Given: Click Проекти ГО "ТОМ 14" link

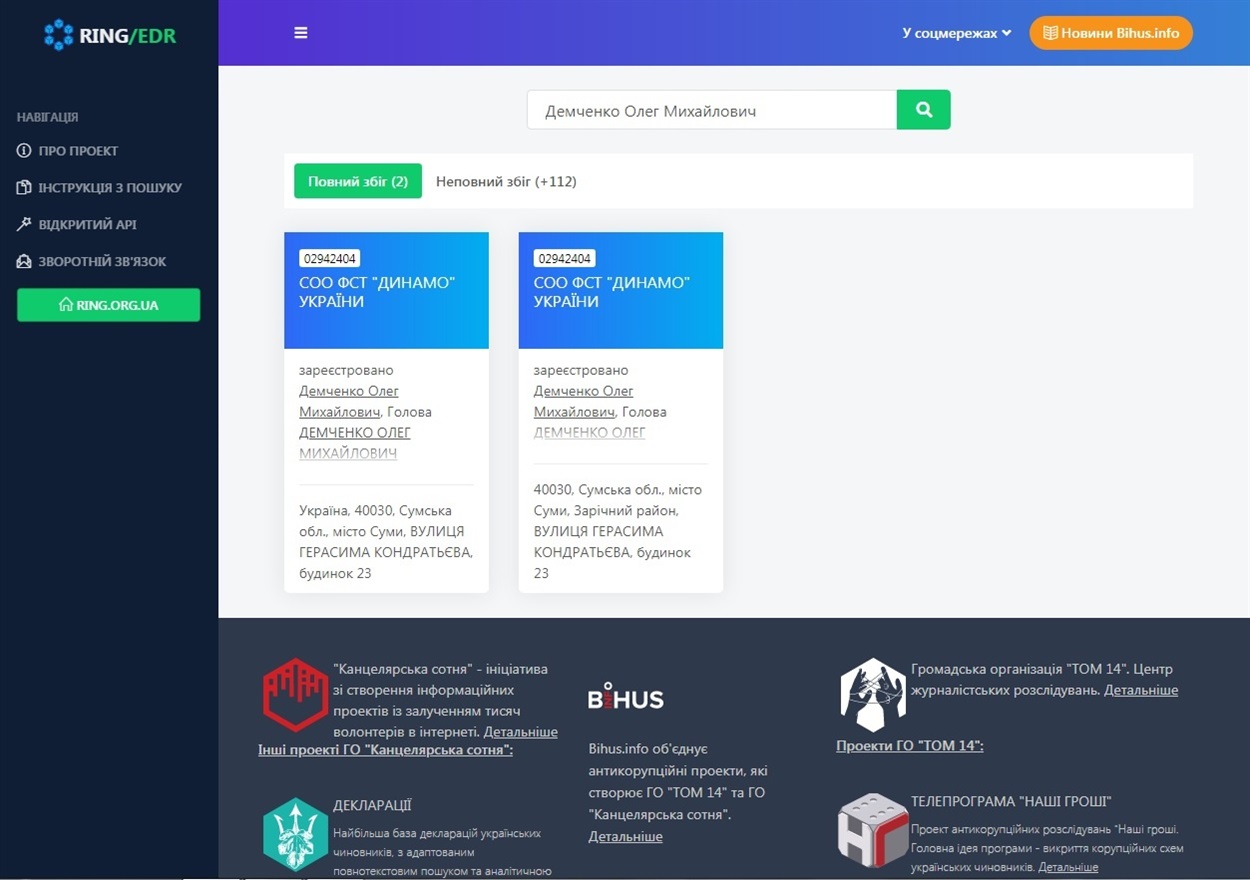Looking at the screenshot, I should (910, 745).
